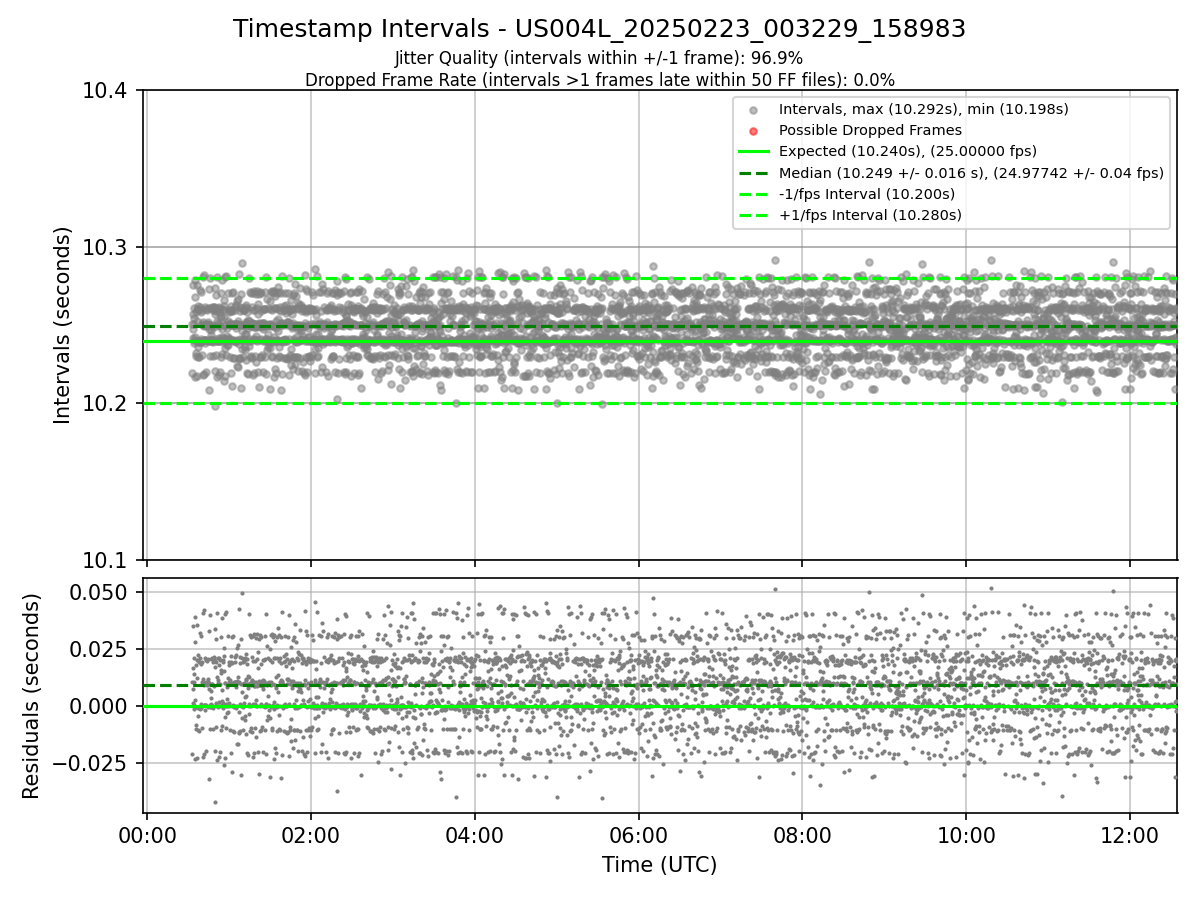Click the 0.000 tick label on the residuals axis
1200x900 pixels.
tap(100, 706)
